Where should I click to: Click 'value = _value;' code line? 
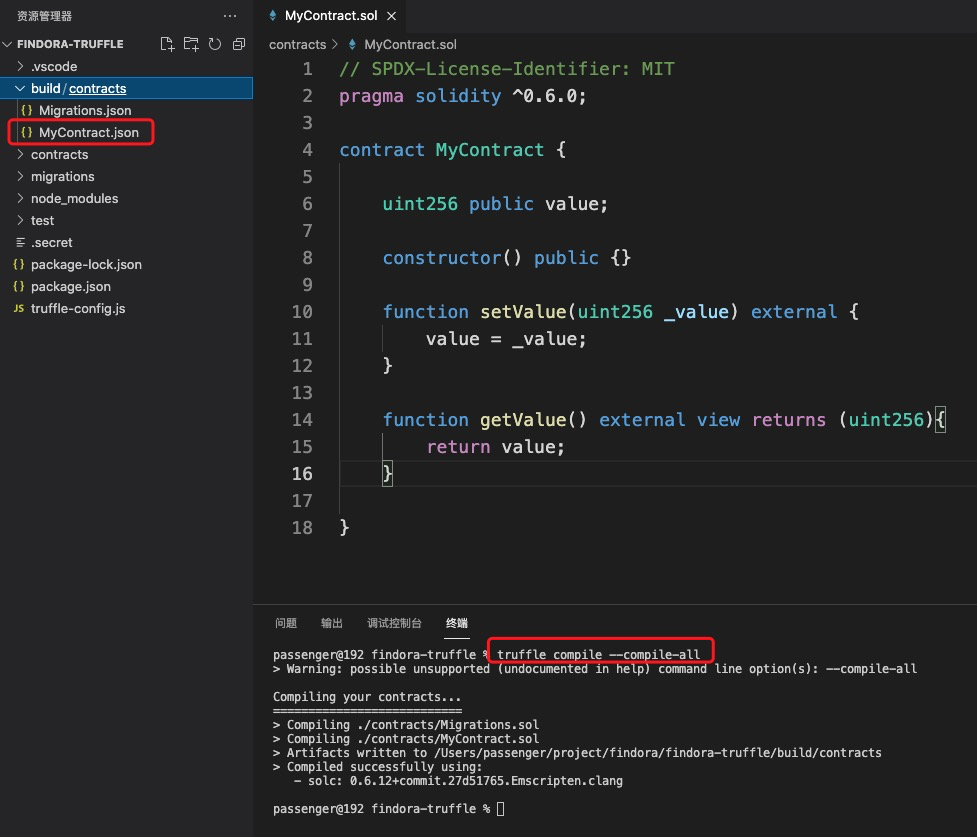[x=506, y=339]
